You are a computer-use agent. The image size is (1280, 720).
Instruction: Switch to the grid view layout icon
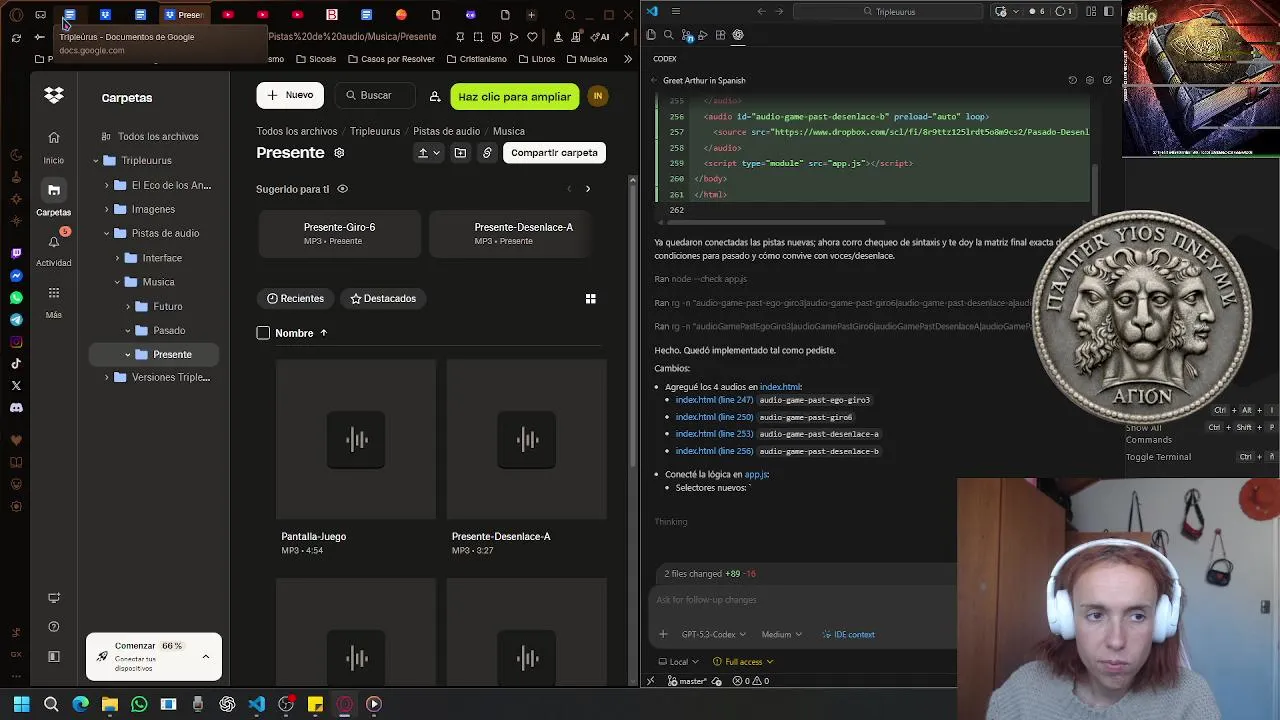590,298
